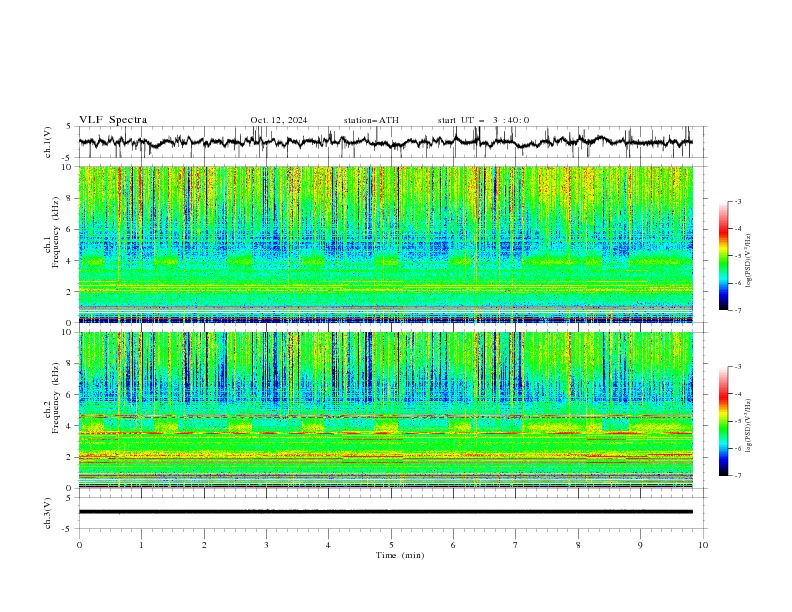Click the 'ch.1(V)' waveform axis label
This screenshot has width=792, height=612.
coord(48,142)
